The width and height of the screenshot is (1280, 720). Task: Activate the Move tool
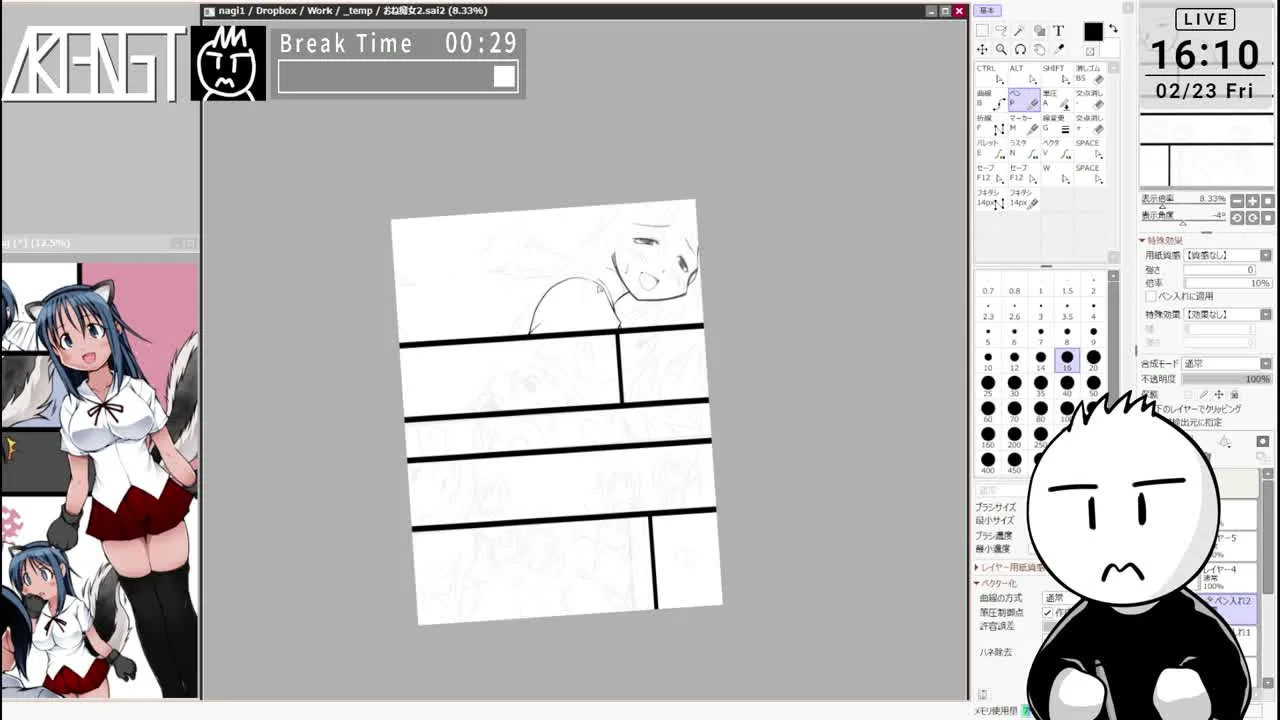982,50
